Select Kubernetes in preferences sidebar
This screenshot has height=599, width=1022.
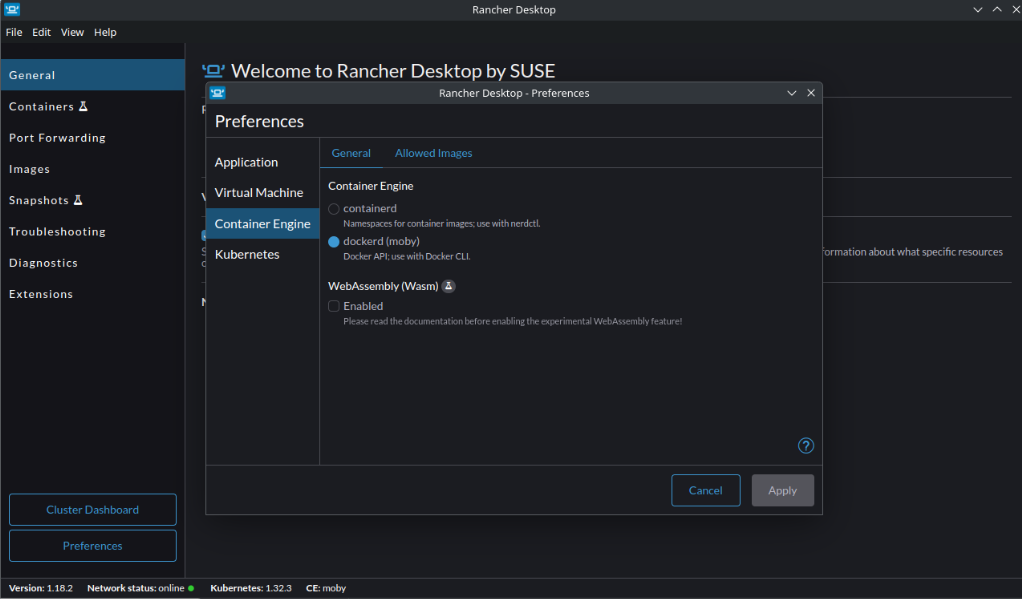pos(247,254)
